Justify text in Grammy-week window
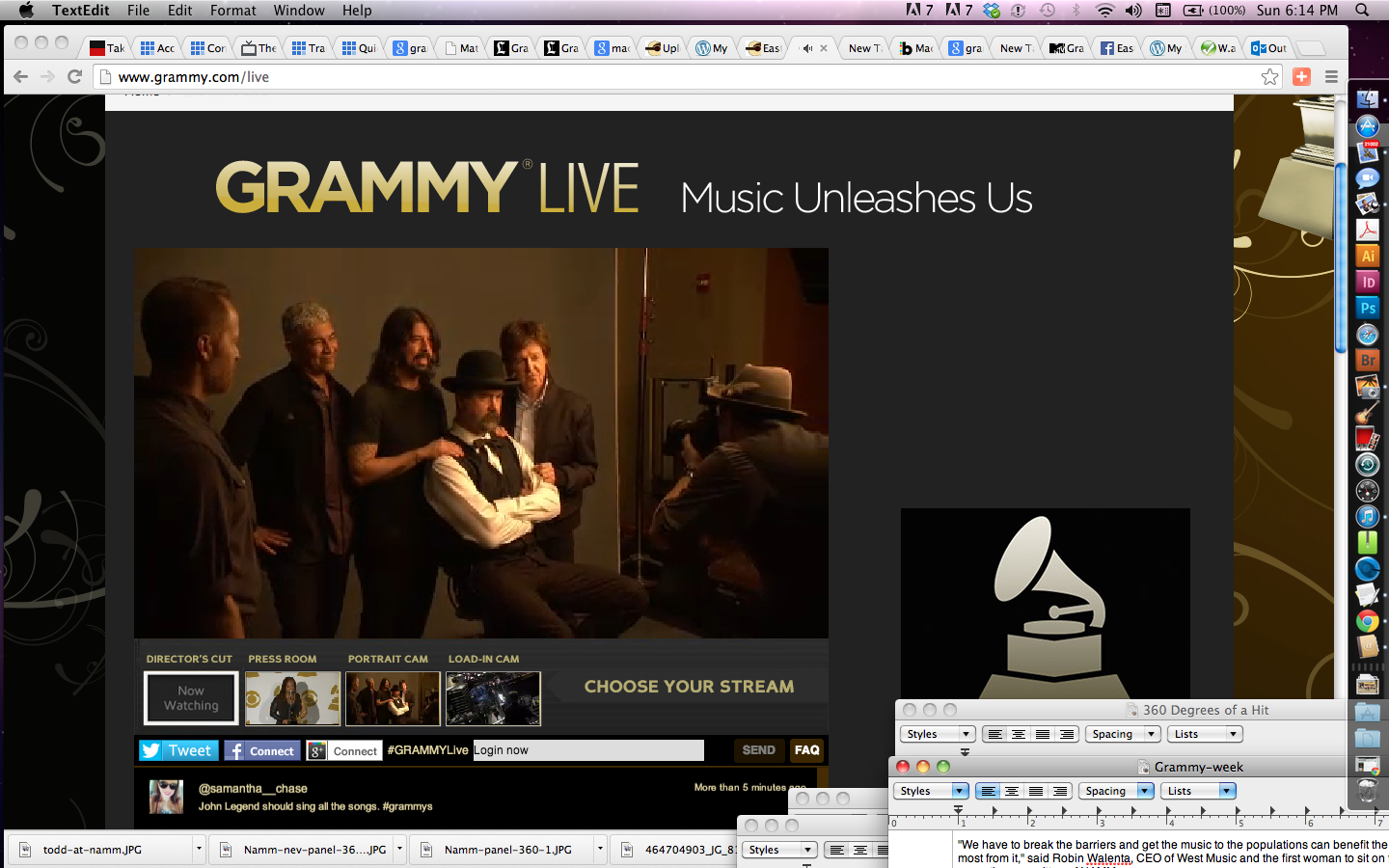Screen dimensions: 1389x868 [x=1036, y=791]
